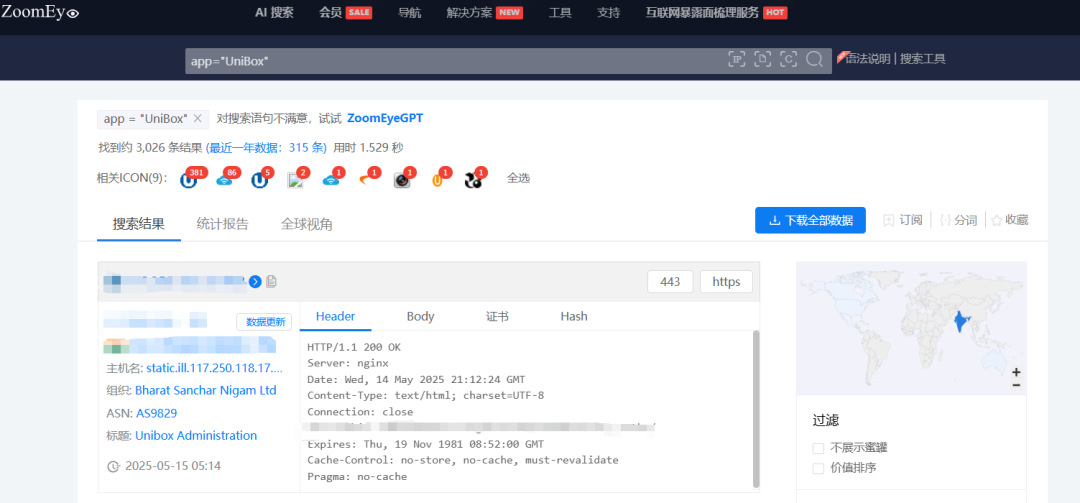Zoom in on the world map

pos(1016,372)
